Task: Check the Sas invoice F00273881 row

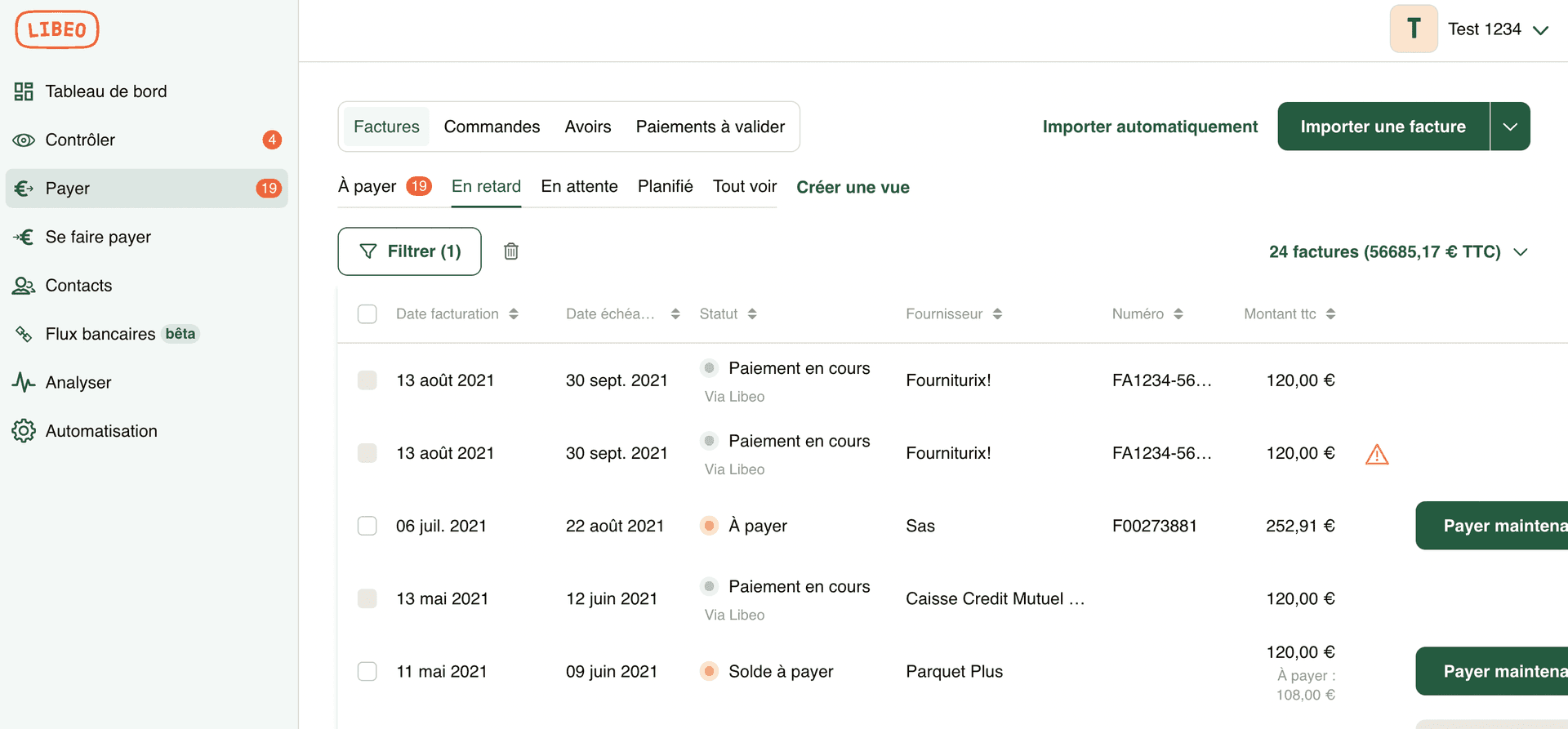Action: pyautogui.click(x=367, y=526)
